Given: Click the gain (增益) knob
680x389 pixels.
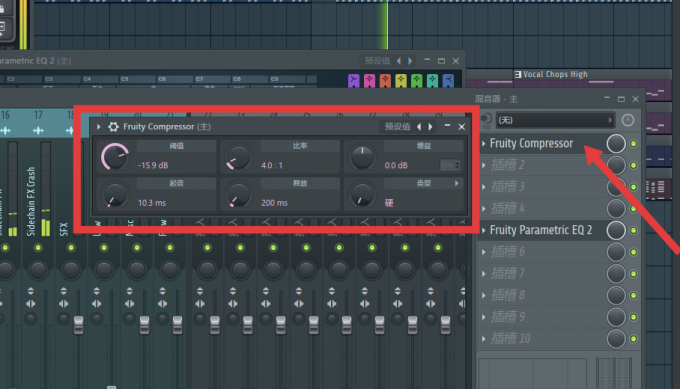Looking at the screenshot, I should tap(362, 157).
